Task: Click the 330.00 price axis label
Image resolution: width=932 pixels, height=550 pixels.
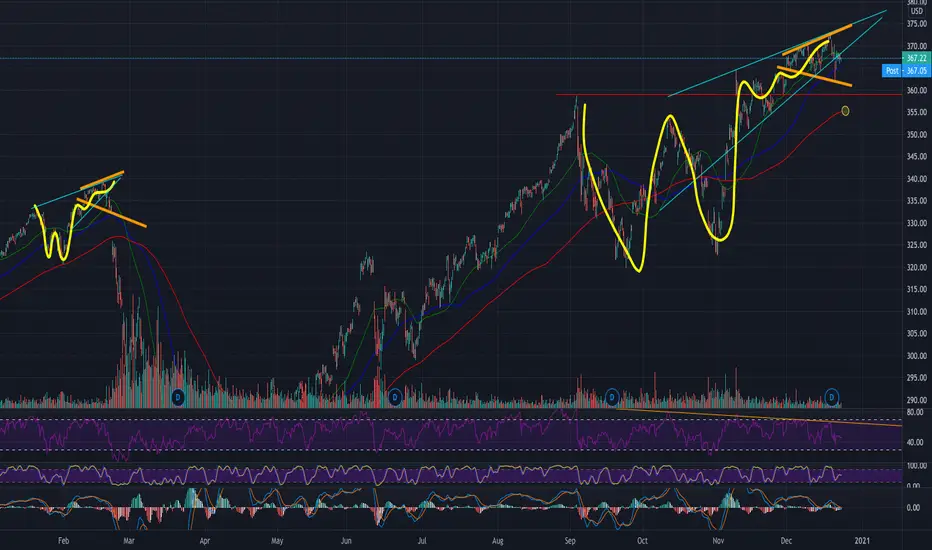Action: click(x=917, y=223)
